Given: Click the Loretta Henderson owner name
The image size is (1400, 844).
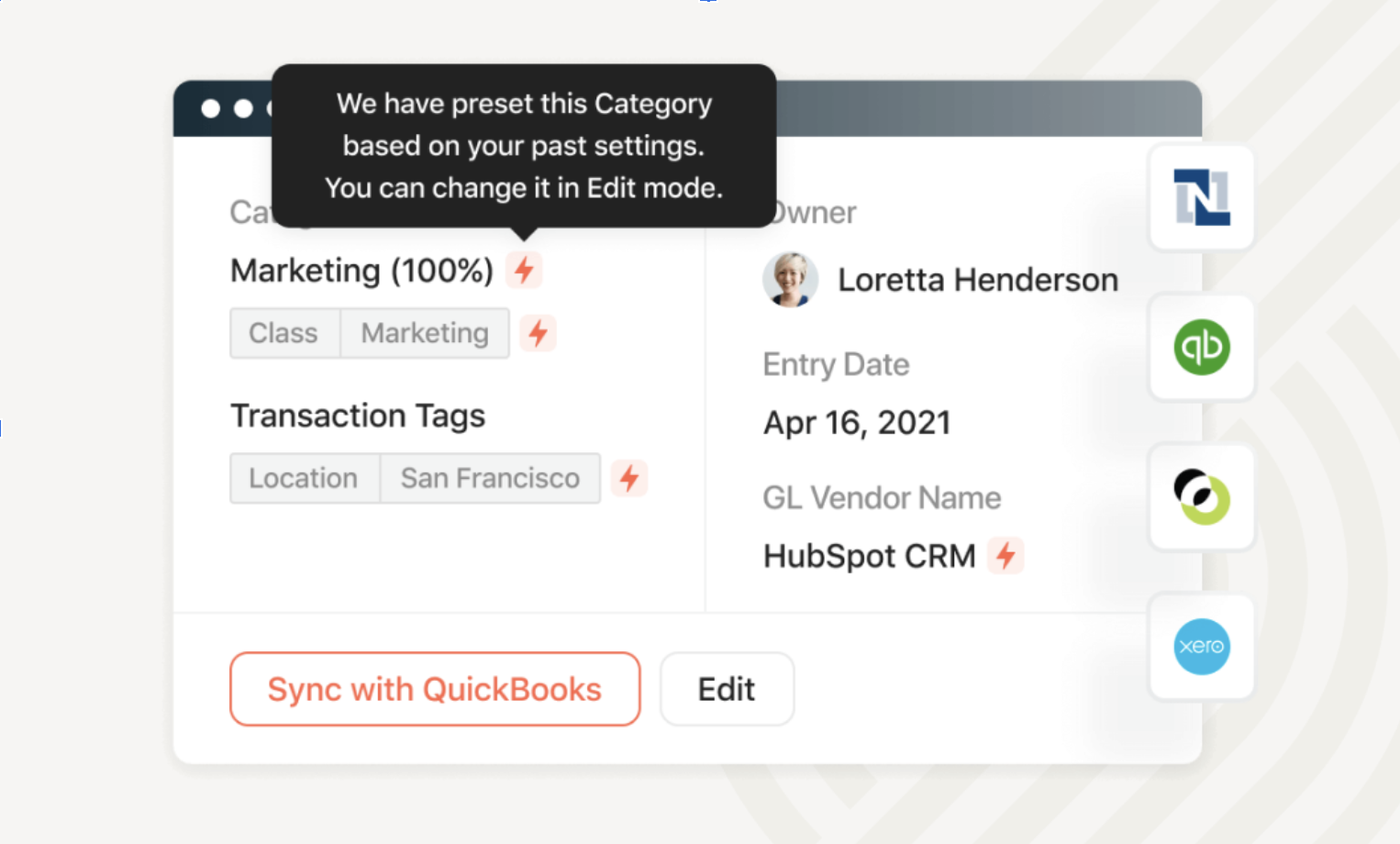Looking at the screenshot, I should [x=978, y=280].
